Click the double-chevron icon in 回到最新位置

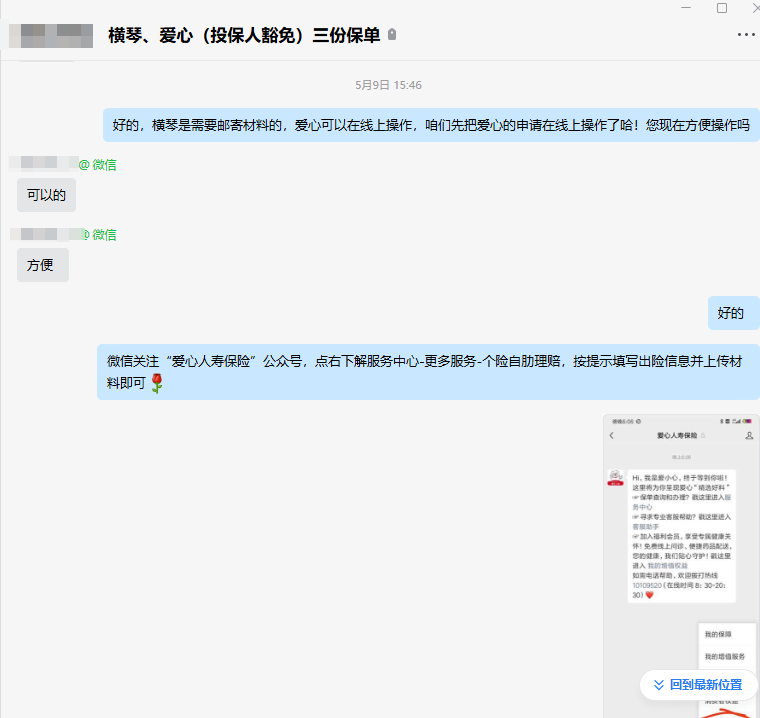click(658, 685)
